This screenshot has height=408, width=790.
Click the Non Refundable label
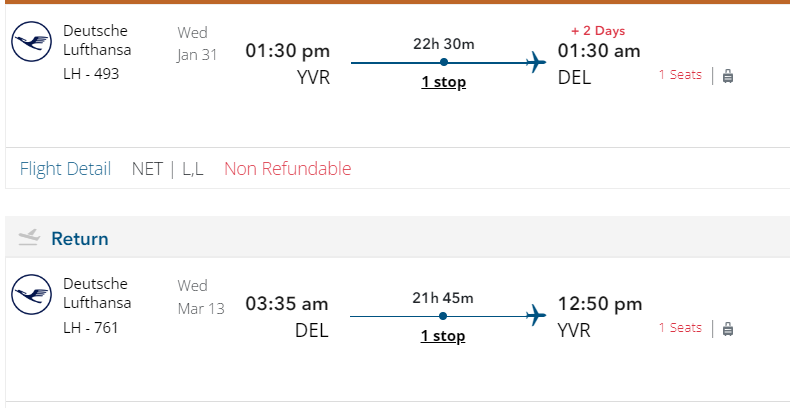pos(287,169)
